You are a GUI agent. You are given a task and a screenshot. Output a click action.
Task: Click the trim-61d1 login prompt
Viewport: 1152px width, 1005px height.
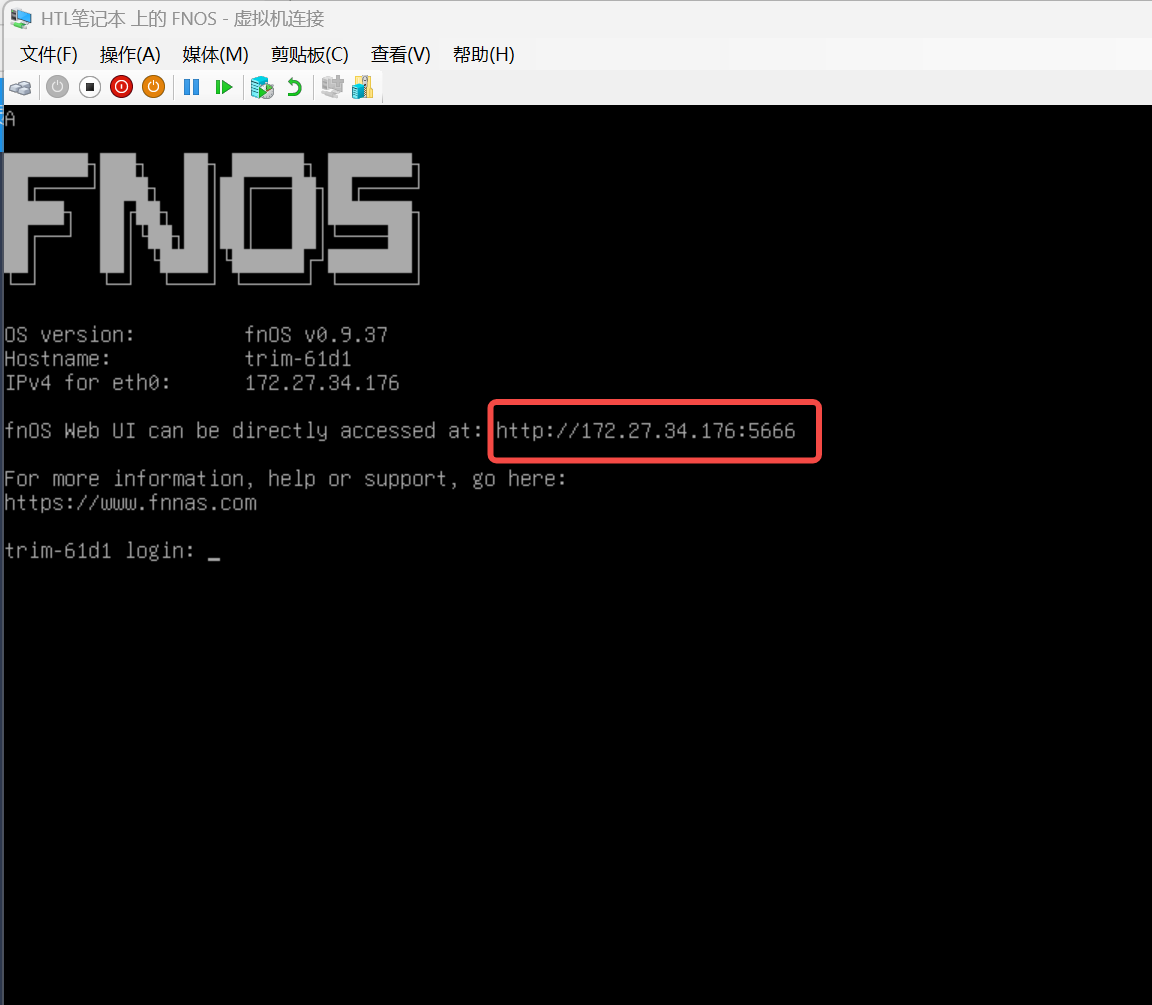click(x=99, y=551)
